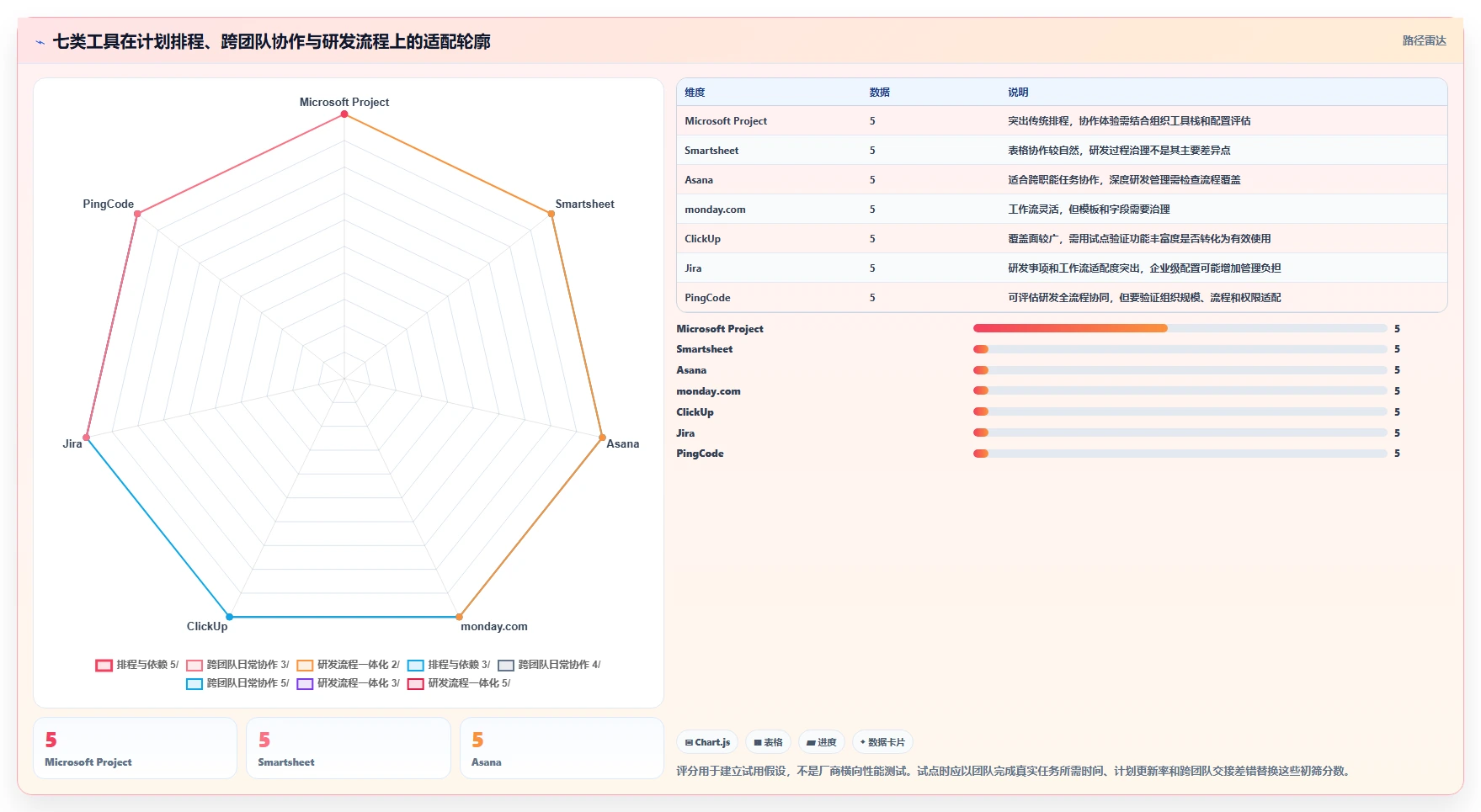
Task: Click the ClickUp axis label on radar
Action: 207,626
